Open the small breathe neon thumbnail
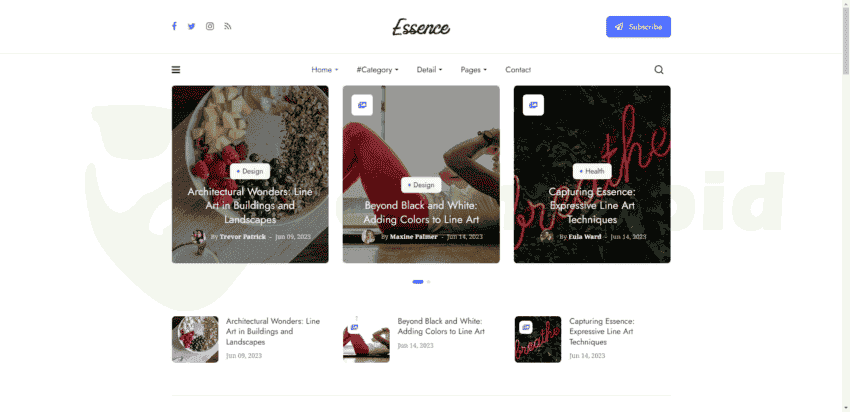850x412 pixels. [x=538, y=339]
